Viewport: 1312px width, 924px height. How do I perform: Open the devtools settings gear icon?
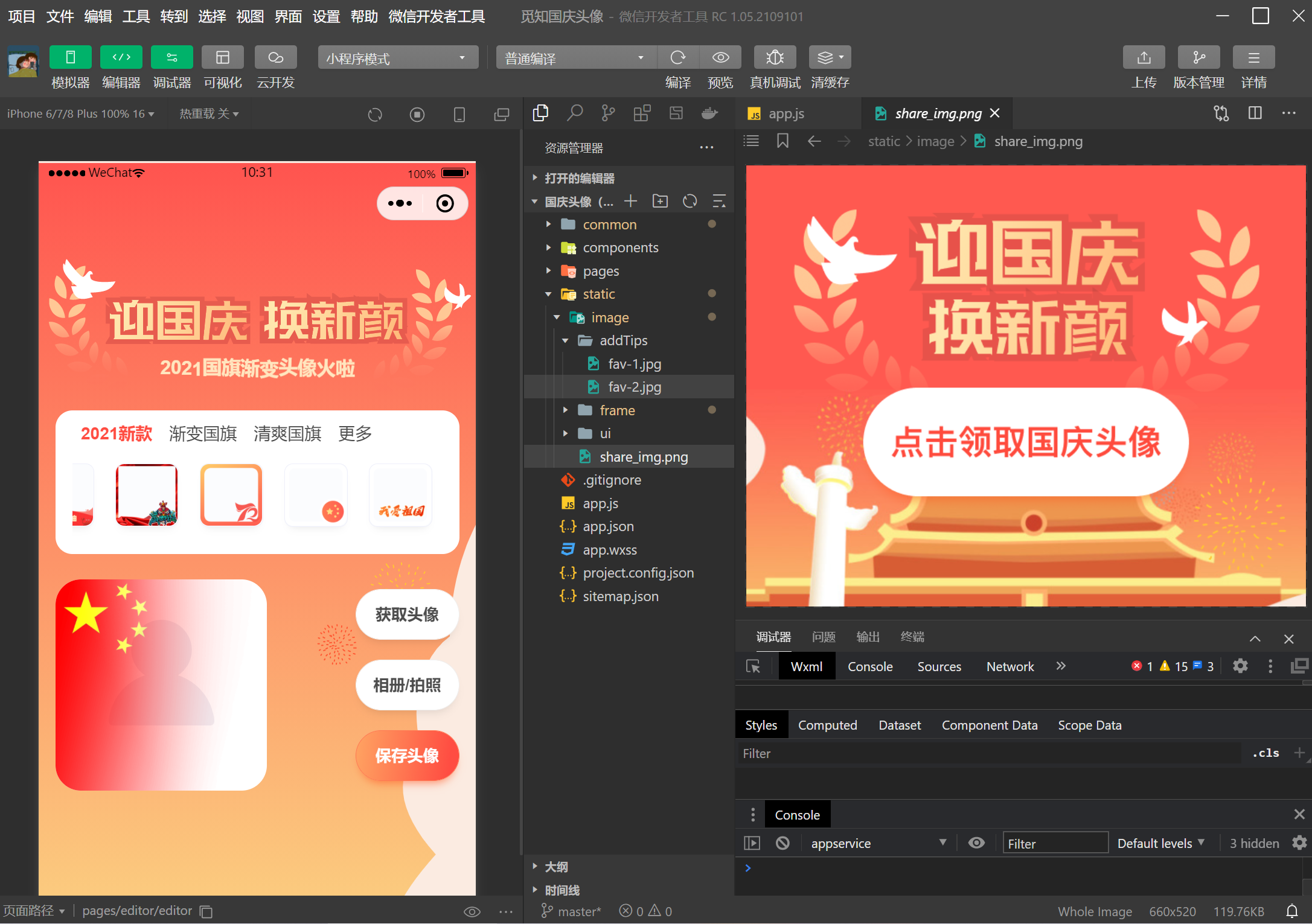[x=1240, y=666]
